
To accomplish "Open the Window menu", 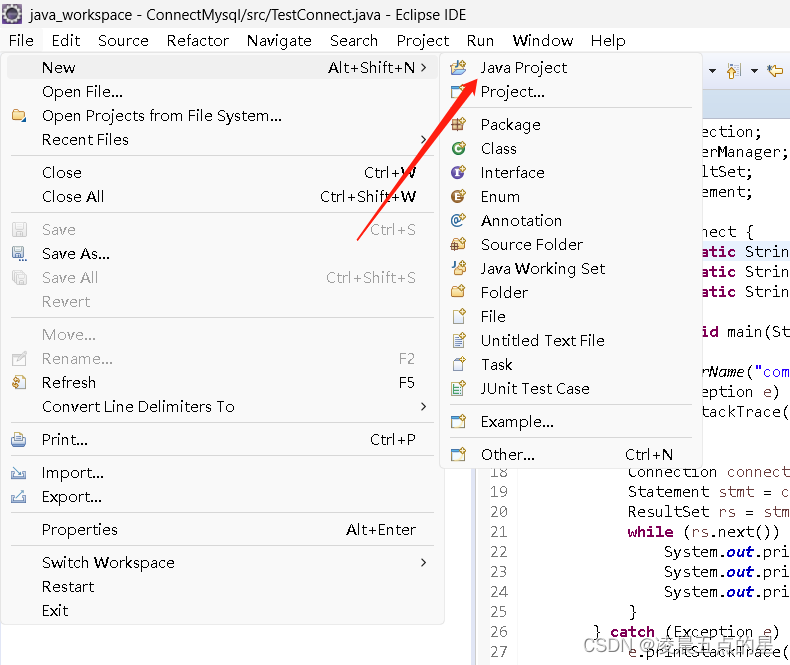I will click(x=543, y=40).
